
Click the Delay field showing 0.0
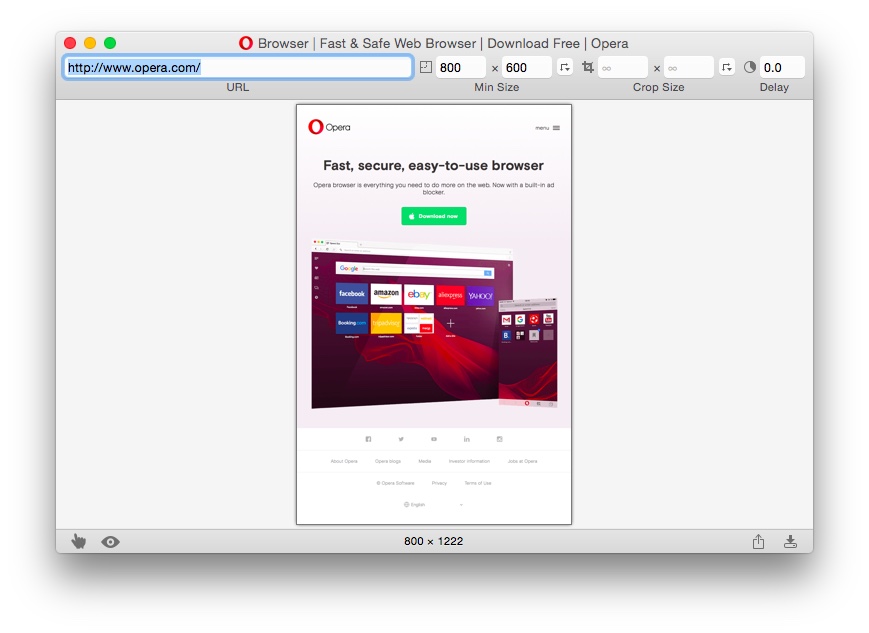coord(782,68)
